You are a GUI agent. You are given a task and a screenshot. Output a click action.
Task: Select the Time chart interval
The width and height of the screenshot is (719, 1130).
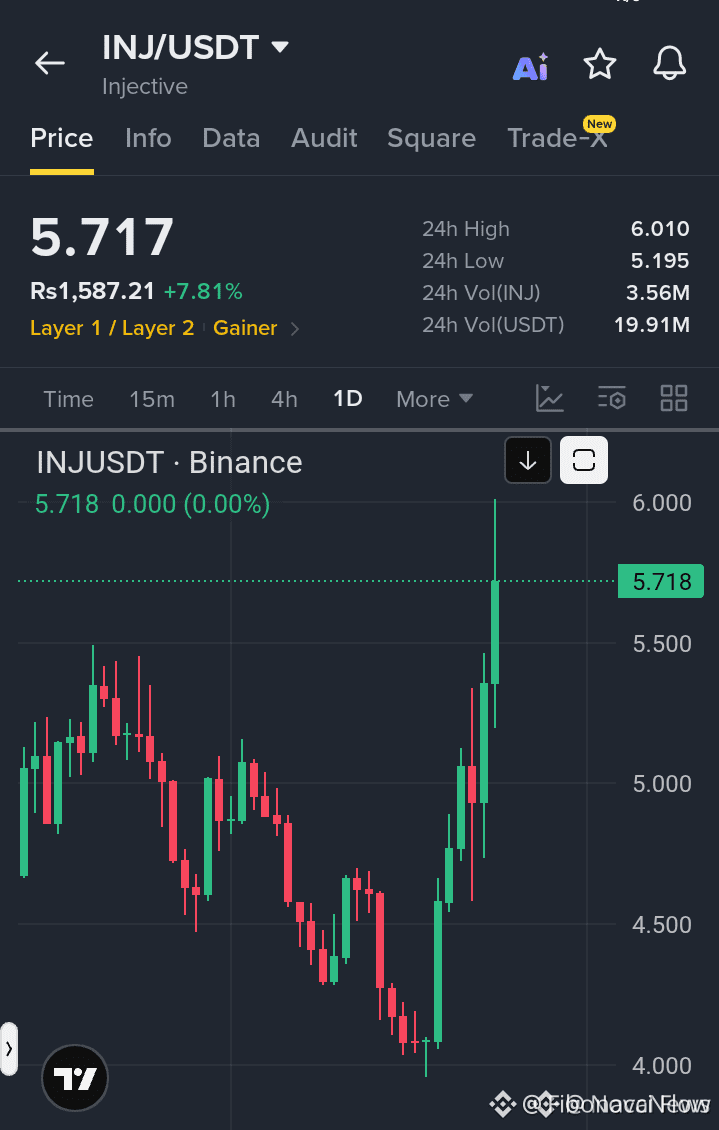68,399
